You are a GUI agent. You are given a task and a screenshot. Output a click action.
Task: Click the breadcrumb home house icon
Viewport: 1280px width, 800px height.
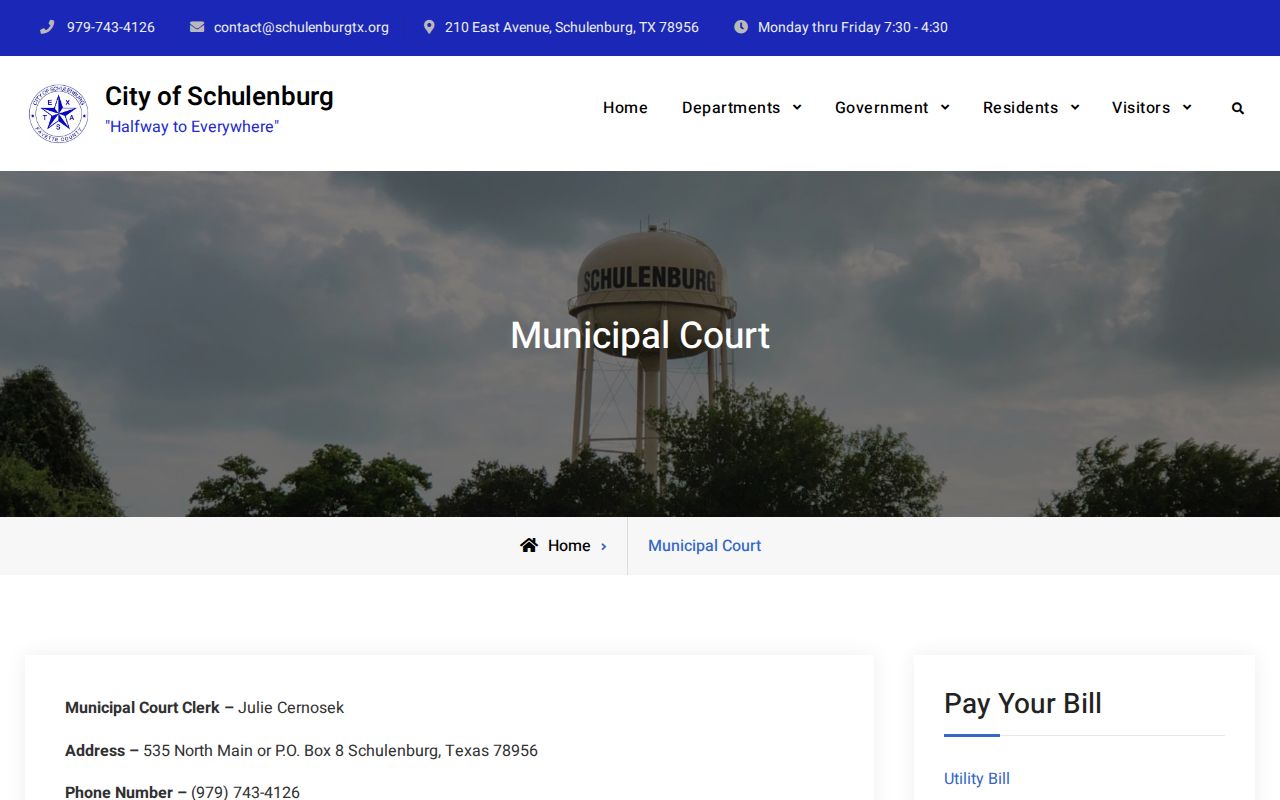[x=529, y=545]
